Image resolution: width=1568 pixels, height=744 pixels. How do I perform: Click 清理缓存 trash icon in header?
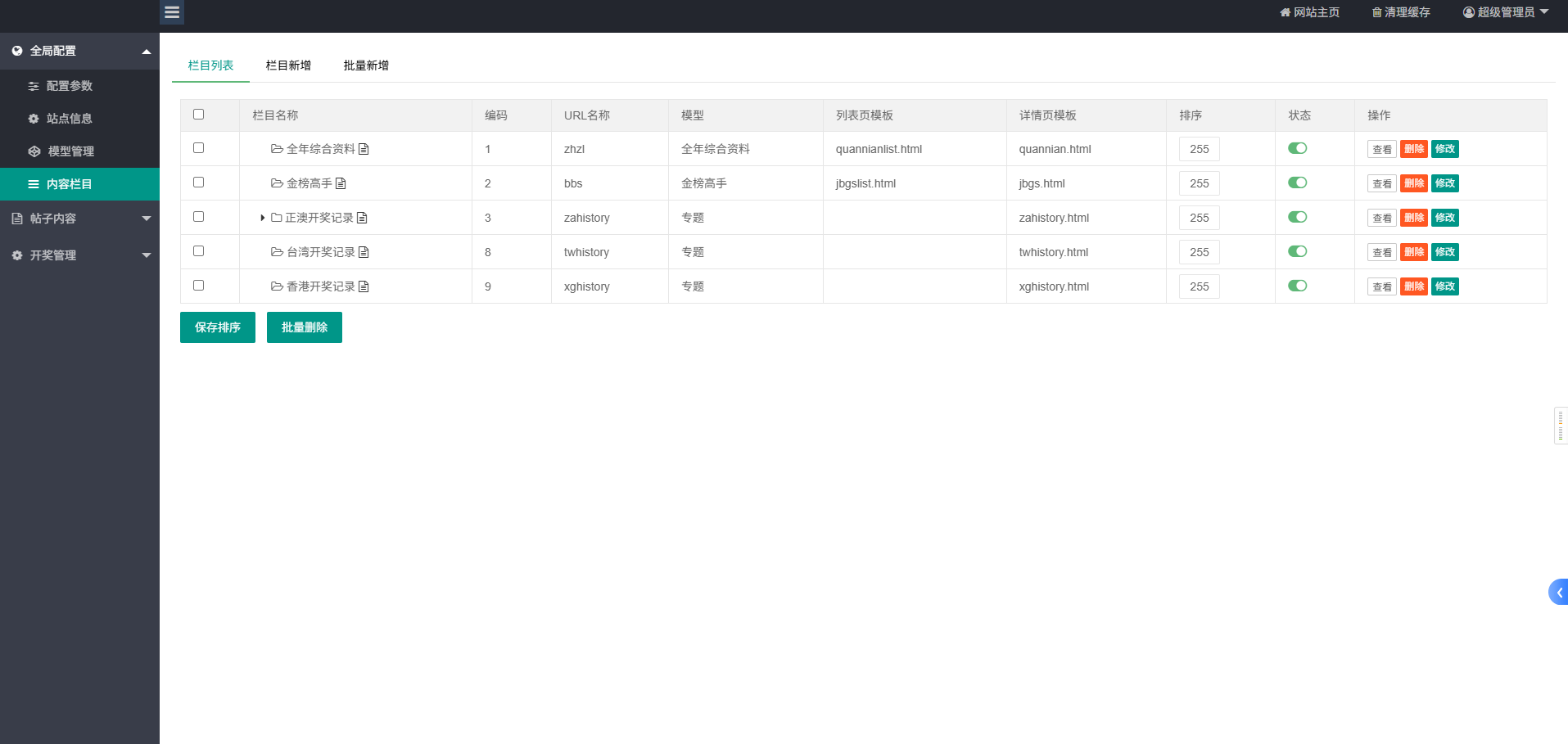pos(1376,12)
